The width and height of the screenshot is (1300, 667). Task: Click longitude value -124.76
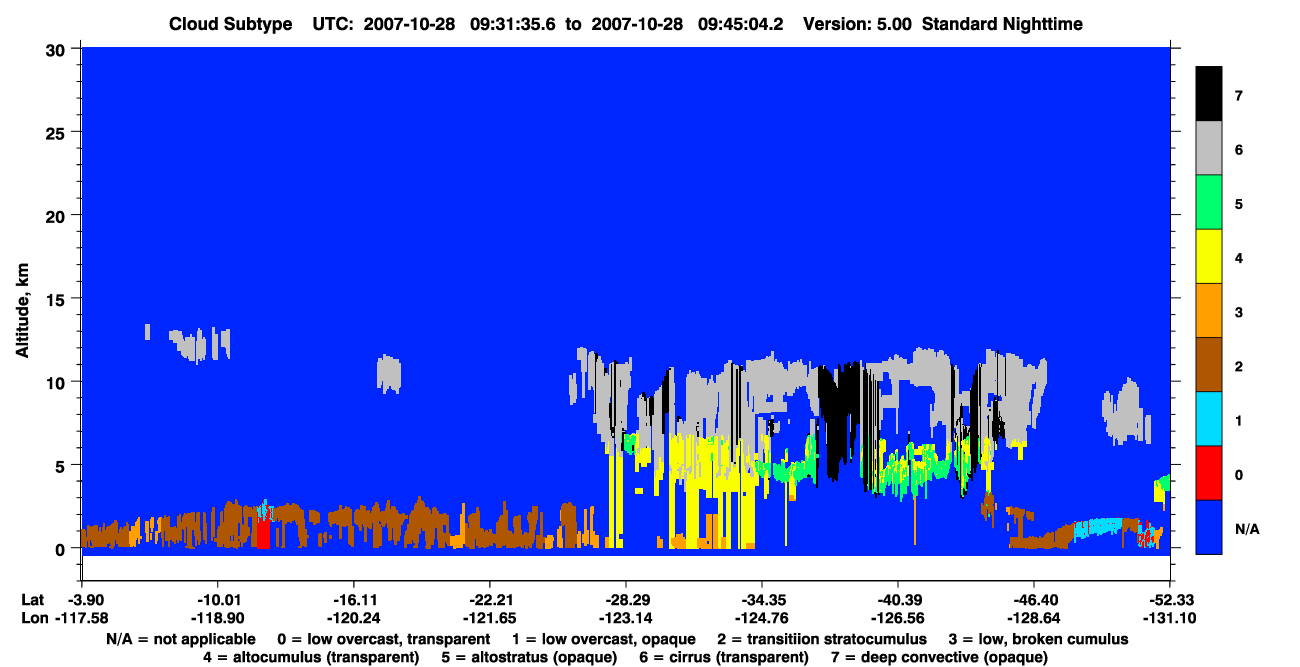(761, 618)
